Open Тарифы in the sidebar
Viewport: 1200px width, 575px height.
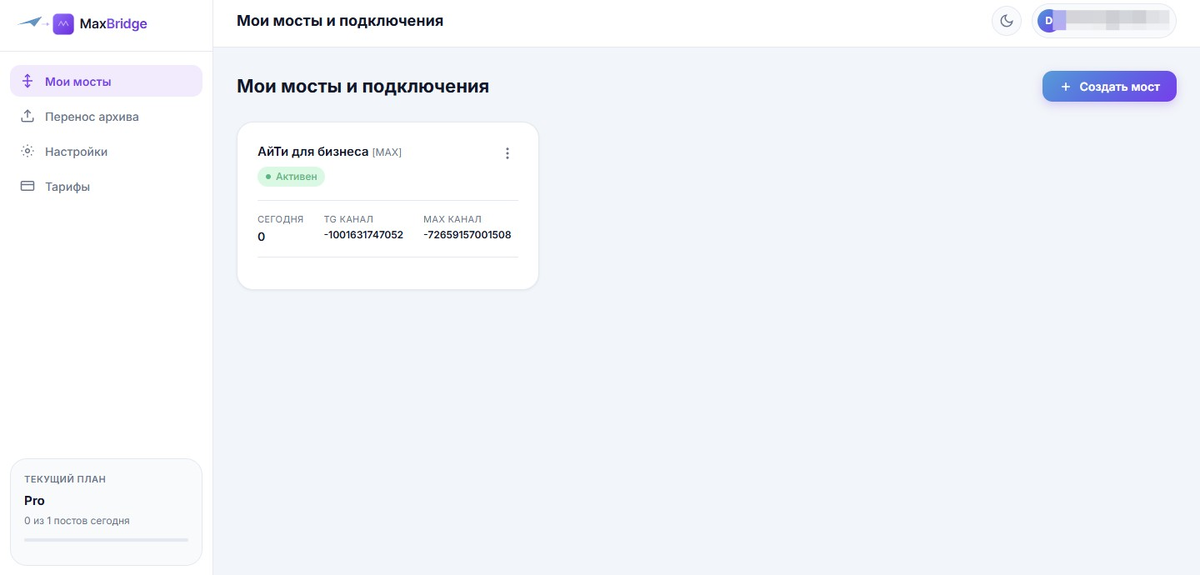(106, 186)
